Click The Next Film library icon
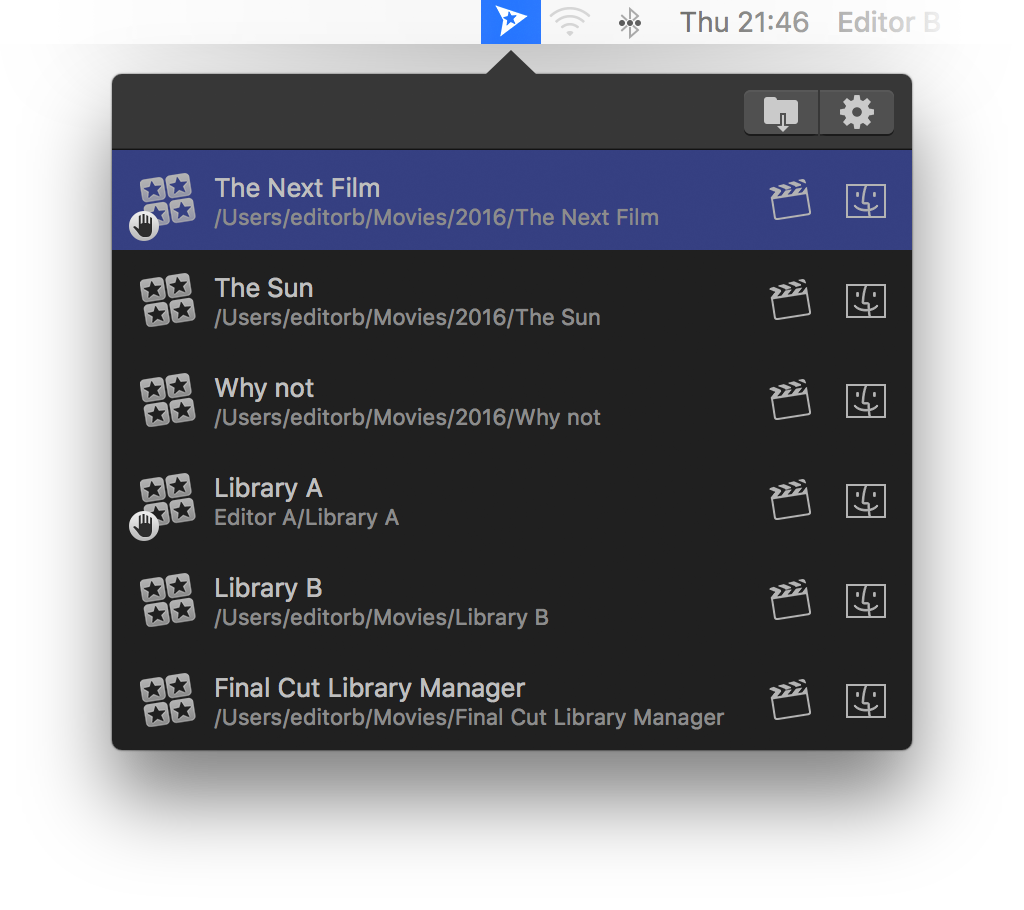Image resolution: width=1024 pixels, height=910 pixels. 167,200
